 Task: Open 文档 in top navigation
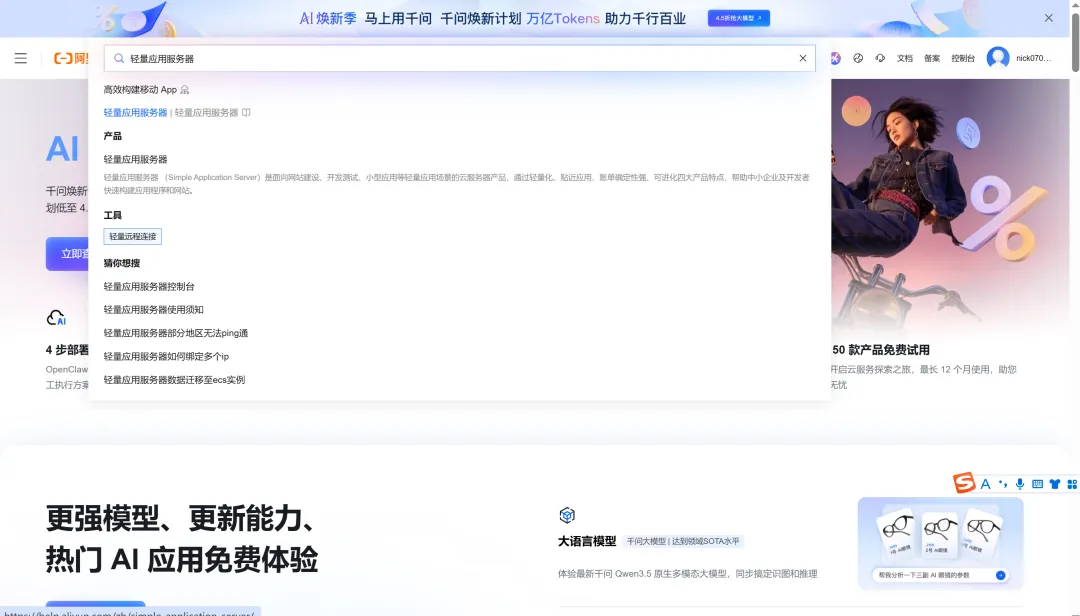pyautogui.click(x=904, y=59)
